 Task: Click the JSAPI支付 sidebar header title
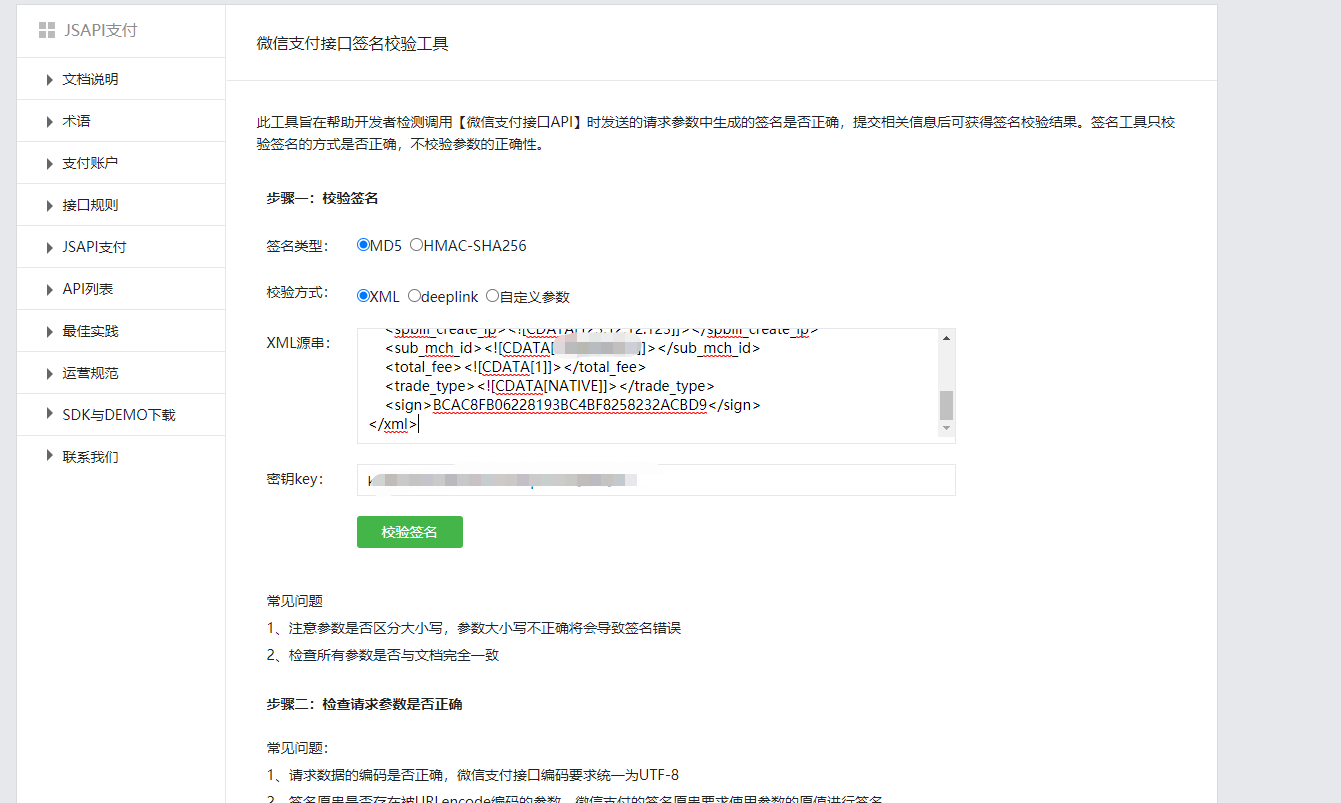pyautogui.click(x=100, y=30)
